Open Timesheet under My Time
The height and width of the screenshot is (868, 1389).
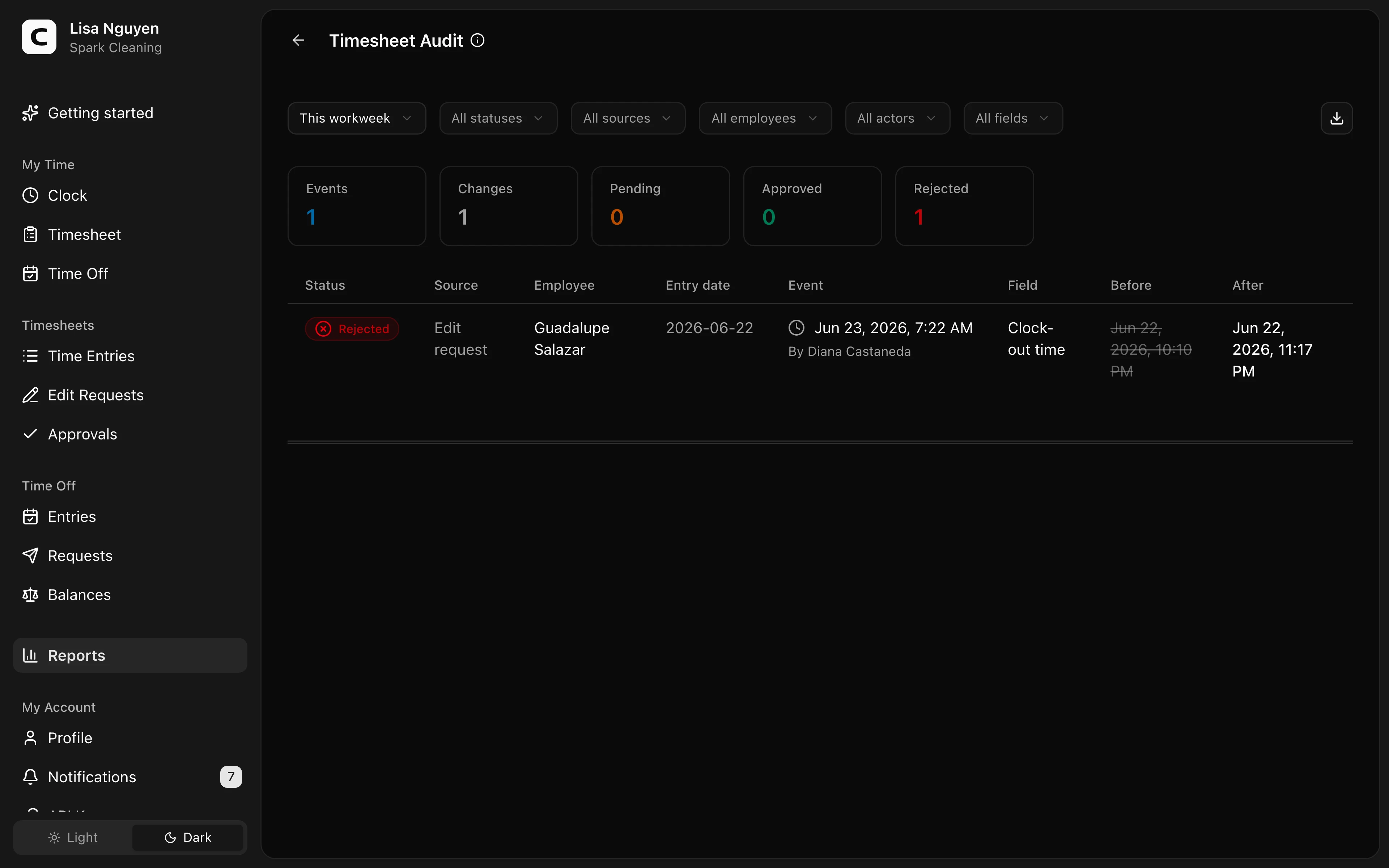[x=130, y=235]
